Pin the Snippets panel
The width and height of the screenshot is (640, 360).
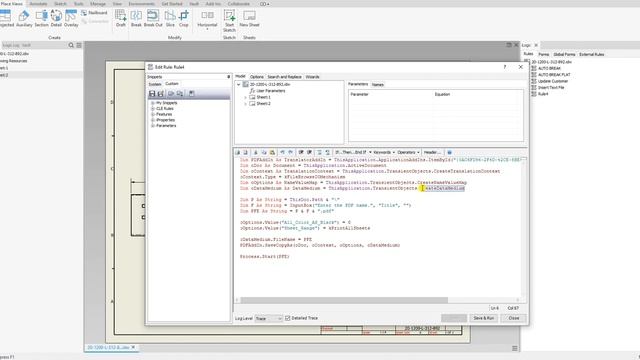228,77
